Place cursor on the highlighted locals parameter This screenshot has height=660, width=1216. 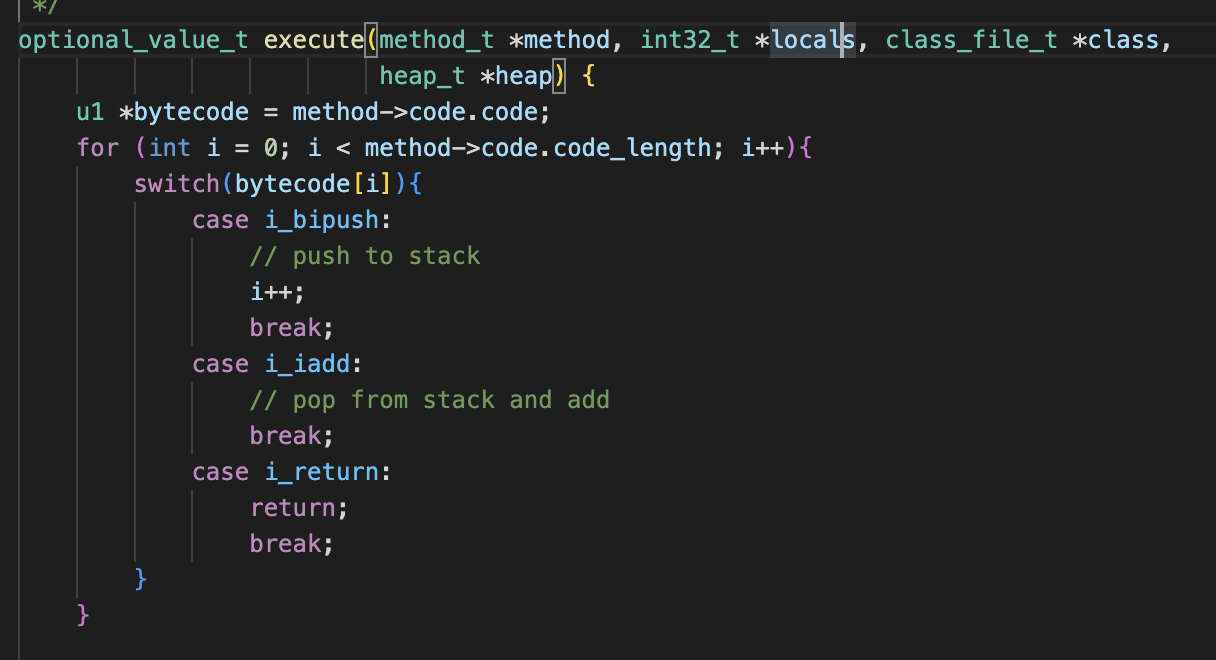[x=812, y=41]
